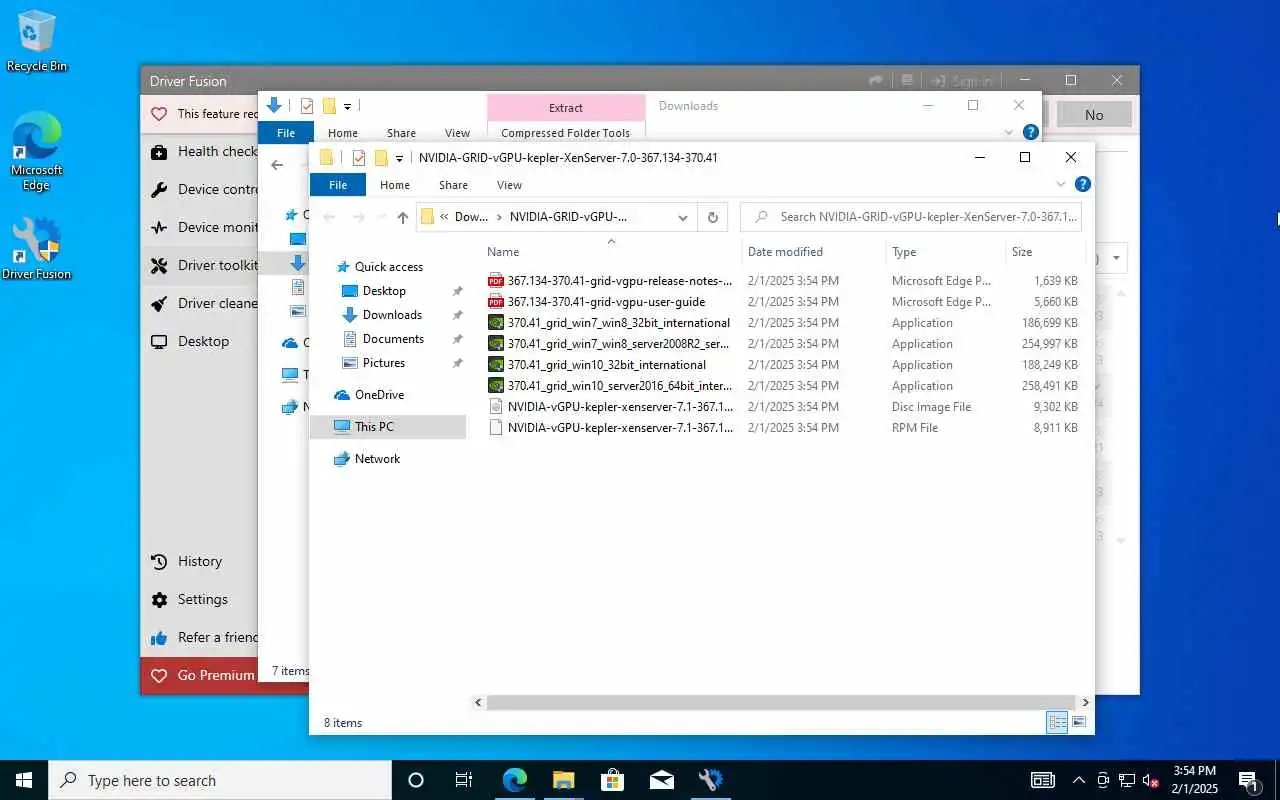Open File menu in front Explorer window

point(338,185)
